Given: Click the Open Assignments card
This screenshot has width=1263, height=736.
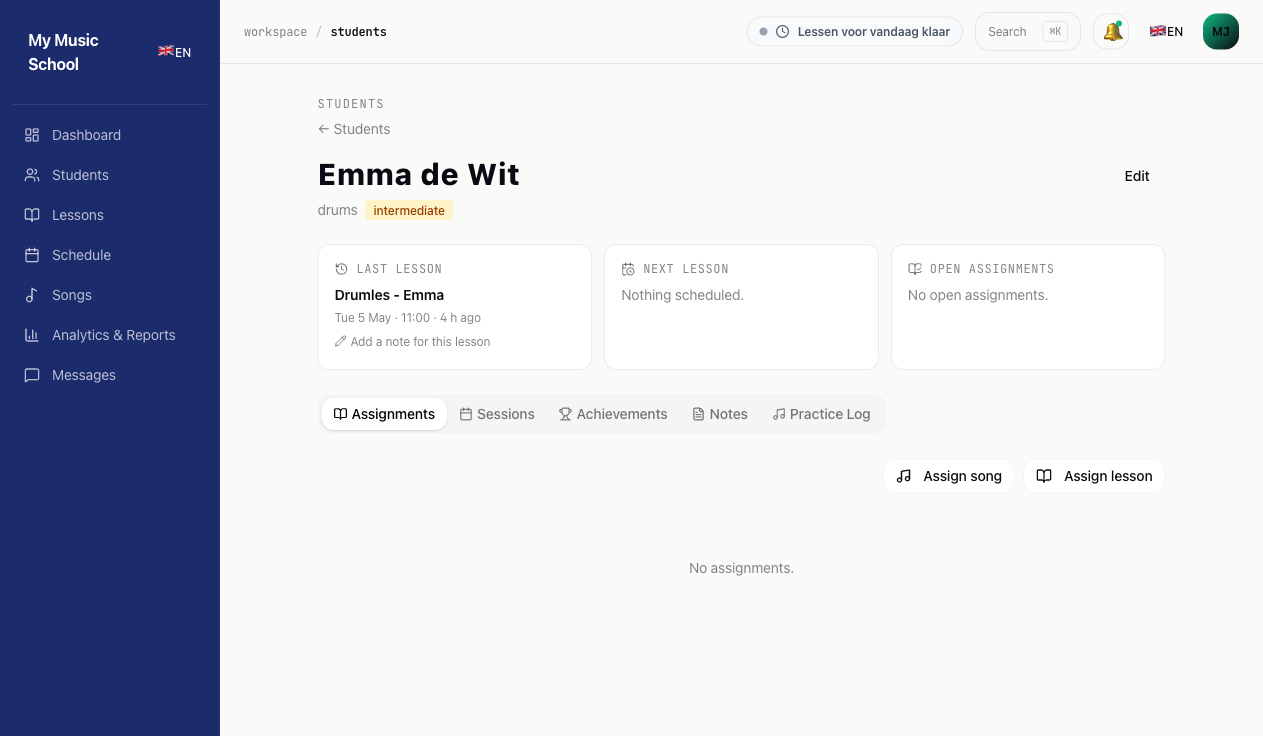Looking at the screenshot, I should click(1028, 307).
